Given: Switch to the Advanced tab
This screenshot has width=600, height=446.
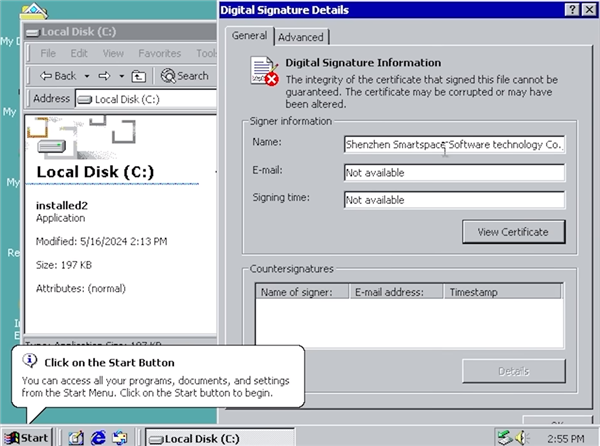Looking at the screenshot, I should coord(300,37).
